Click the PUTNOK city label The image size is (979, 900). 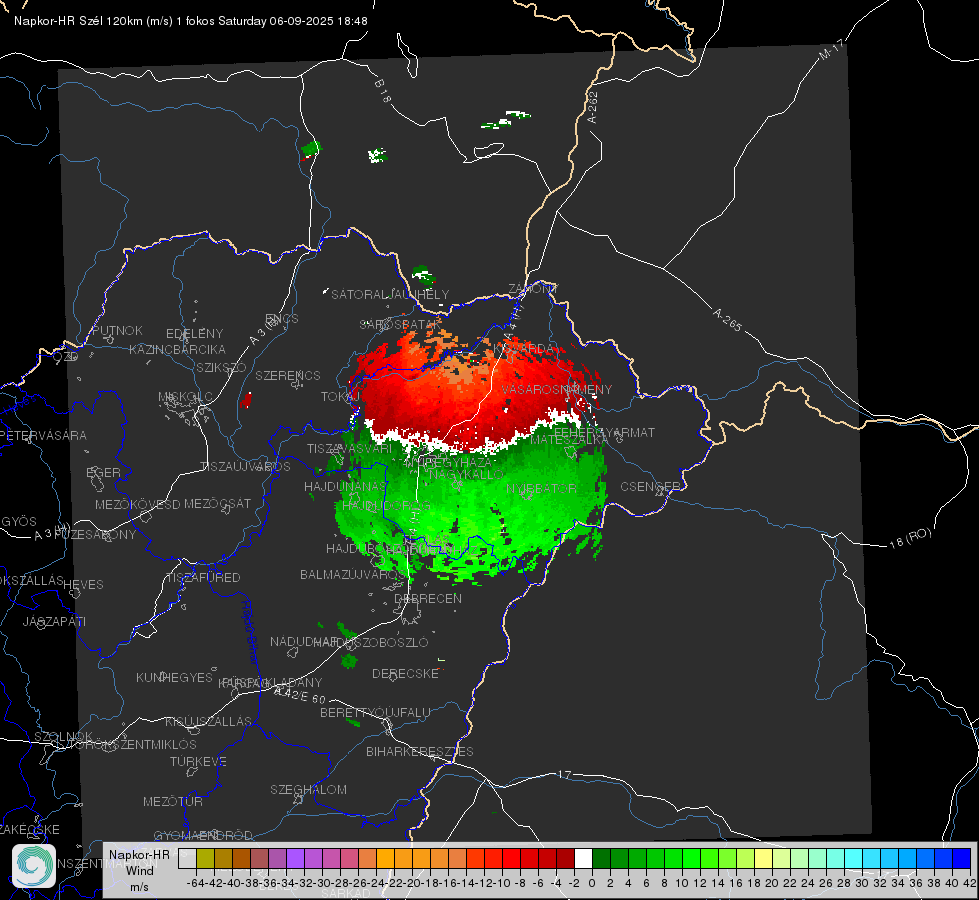(x=117, y=330)
